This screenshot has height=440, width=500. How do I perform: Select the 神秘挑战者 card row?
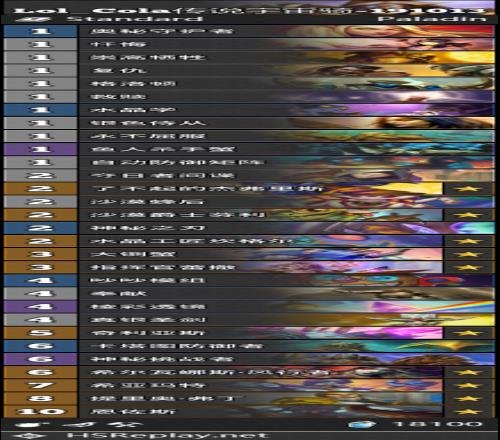(x=249, y=359)
